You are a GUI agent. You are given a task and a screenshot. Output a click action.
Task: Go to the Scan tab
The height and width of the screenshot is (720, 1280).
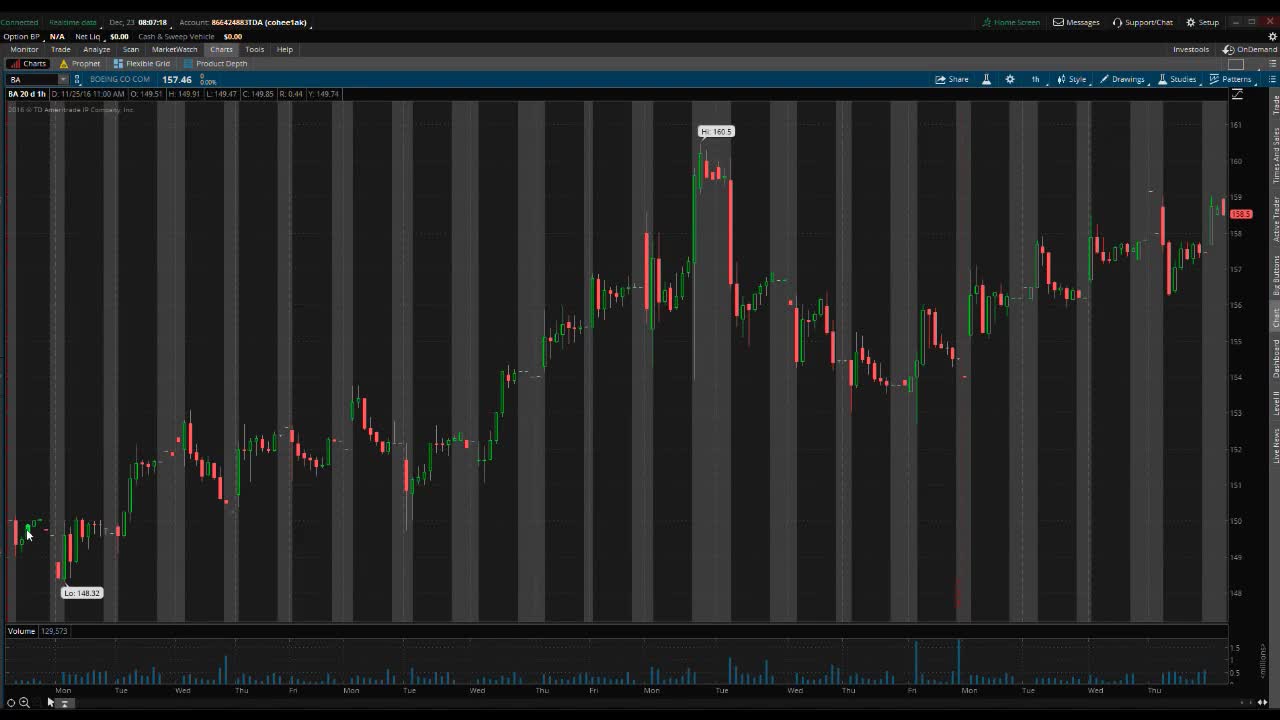click(x=131, y=49)
